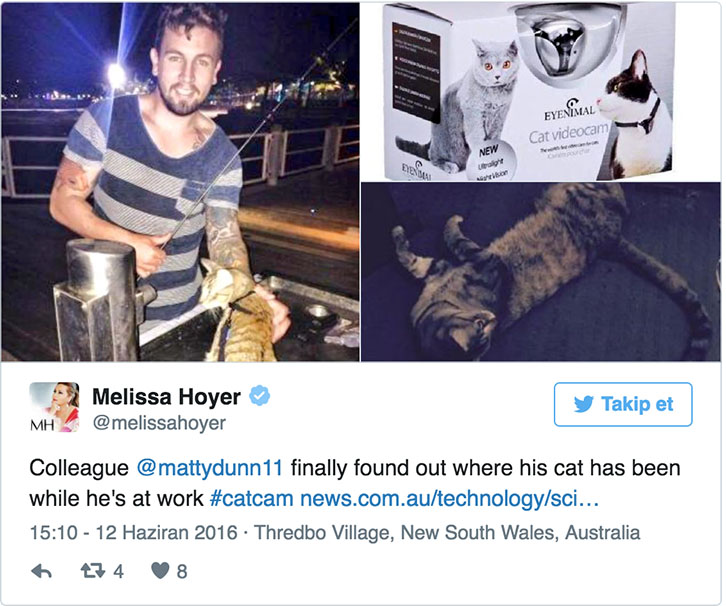Follow via the Takip et button
The width and height of the screenshot is (726, 606).
tap(623, 404)
